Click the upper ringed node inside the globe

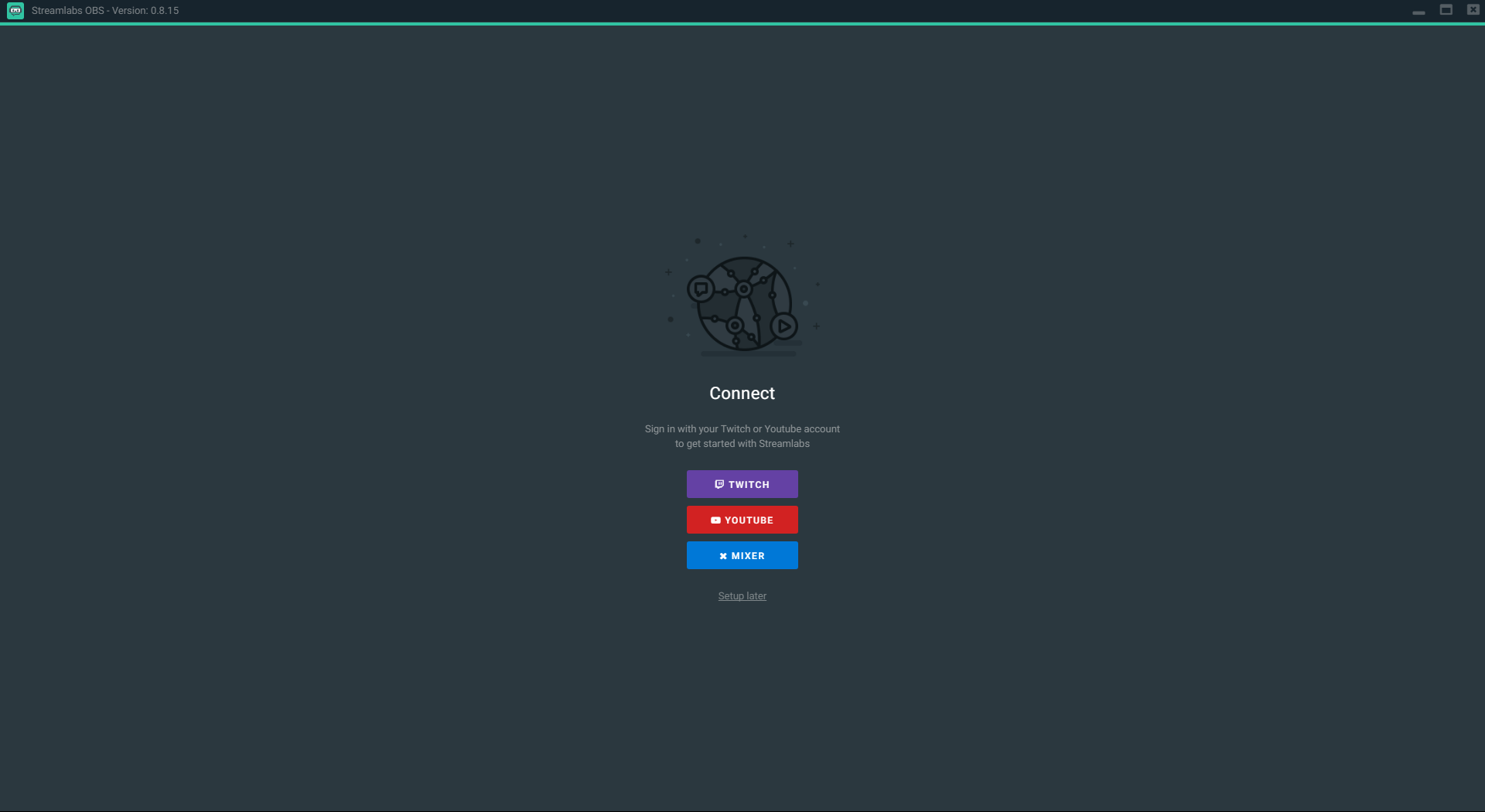[x=743, y=289]
